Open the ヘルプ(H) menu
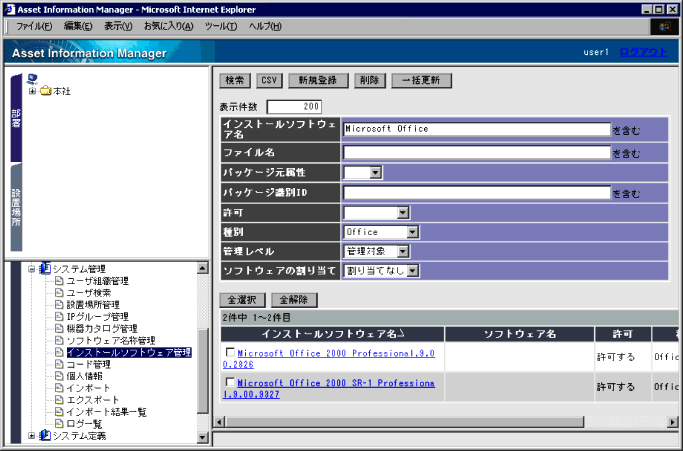Screen dimensions: 683x451 click(265, 27)
